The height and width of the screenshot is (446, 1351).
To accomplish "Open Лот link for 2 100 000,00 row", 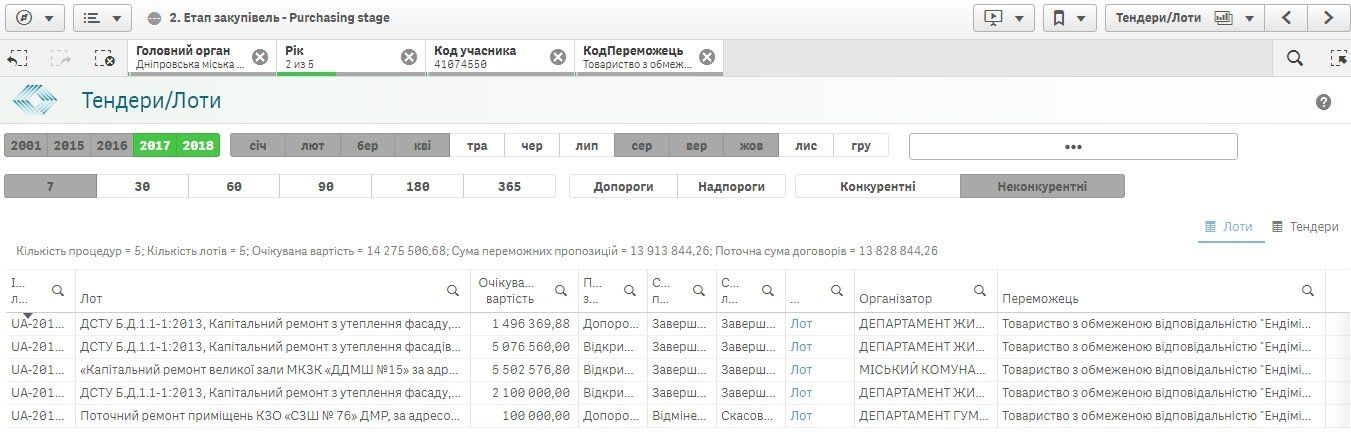I will (801, 392).
